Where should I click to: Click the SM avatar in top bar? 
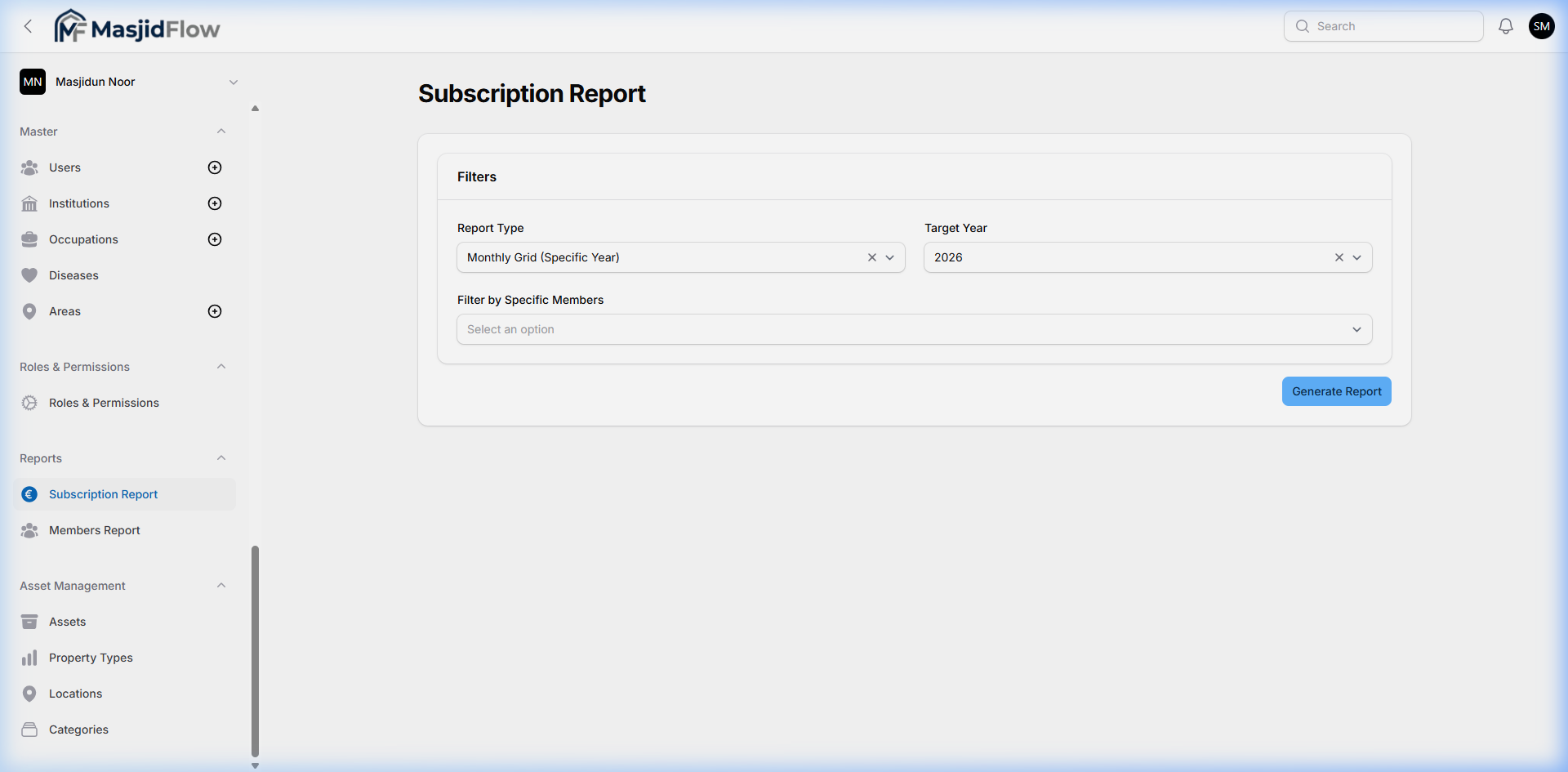click(1542, 25)
